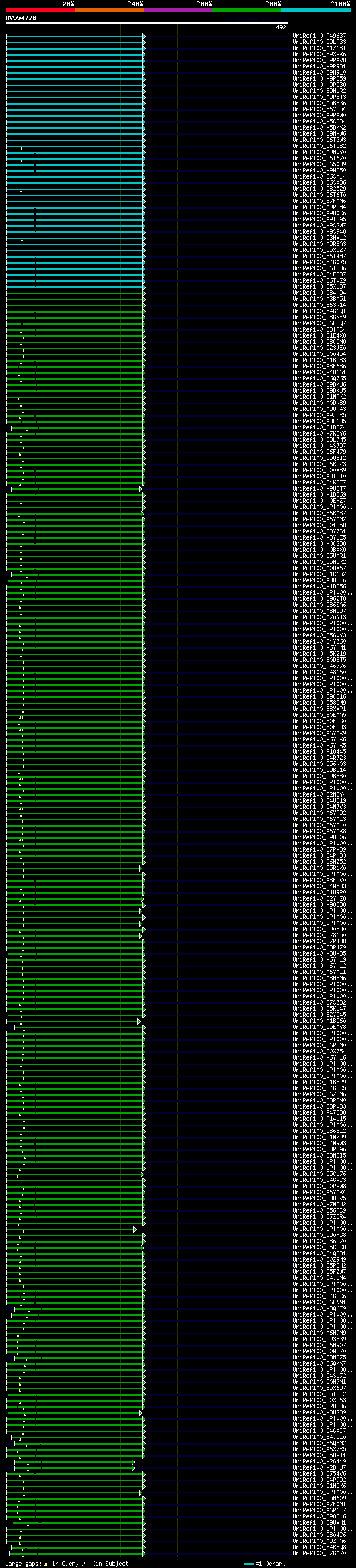Select the UniRef100_A9NWY0 label

pyautogui.click(x=319, y=152)
